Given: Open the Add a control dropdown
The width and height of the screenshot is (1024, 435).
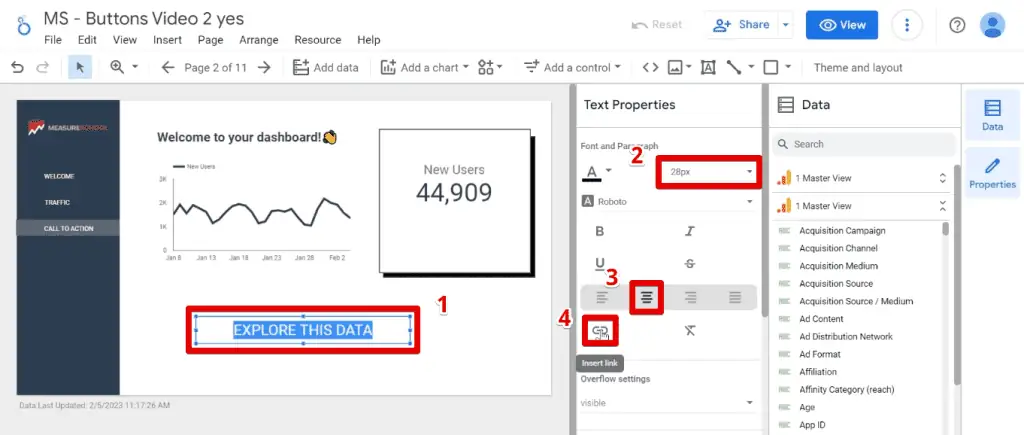Looking at the screenshot, I should (x=572, y=67).
